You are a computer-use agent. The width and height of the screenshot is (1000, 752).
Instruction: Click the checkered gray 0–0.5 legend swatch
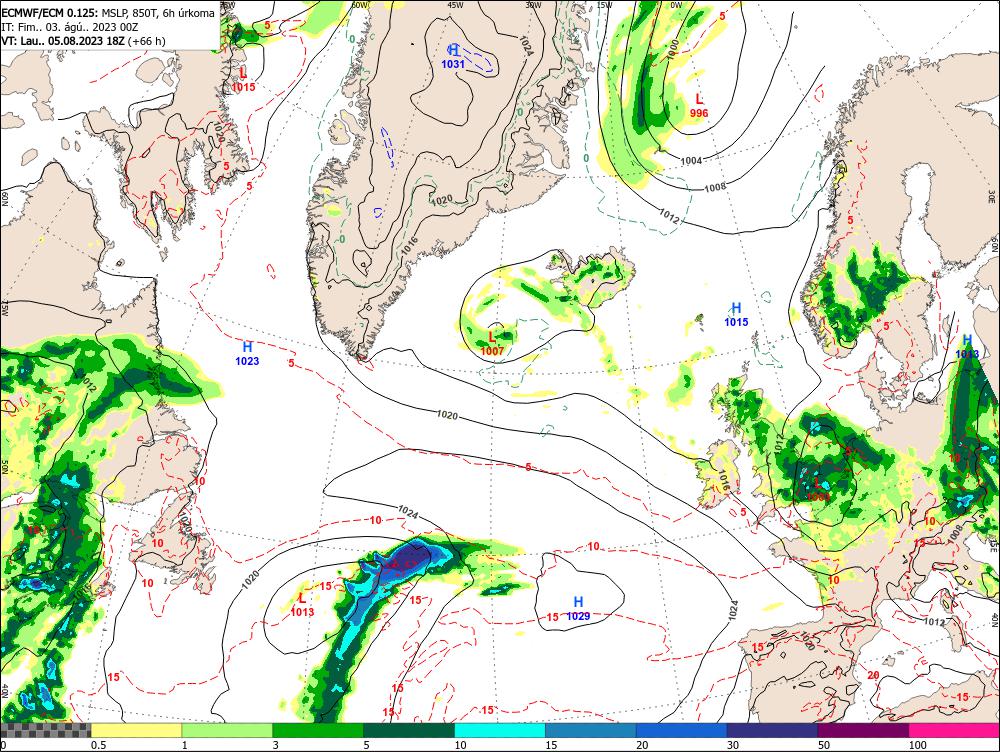click(45, 730)
